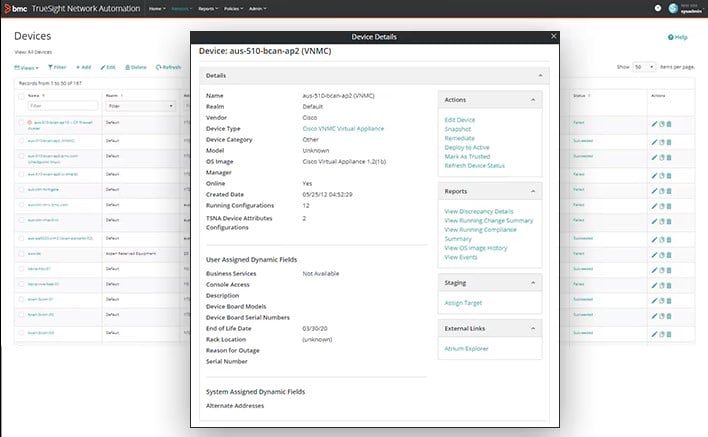Click Refresh Device Status link

pos(475,166)
